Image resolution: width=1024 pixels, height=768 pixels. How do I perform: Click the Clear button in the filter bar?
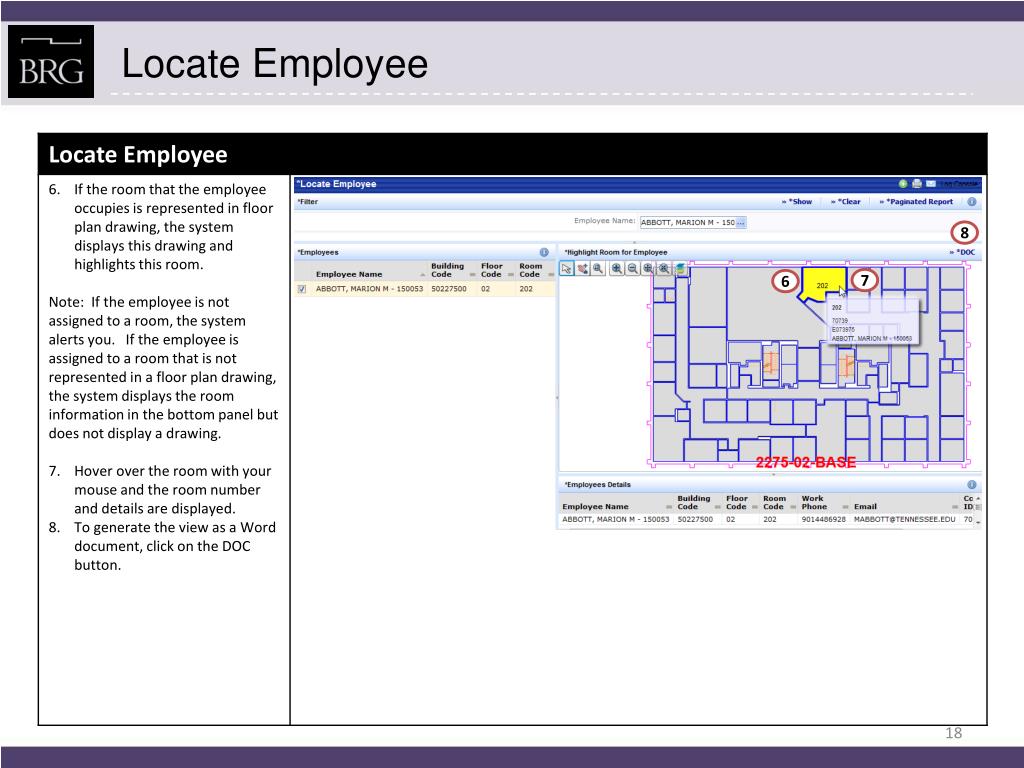click(846, 202)
